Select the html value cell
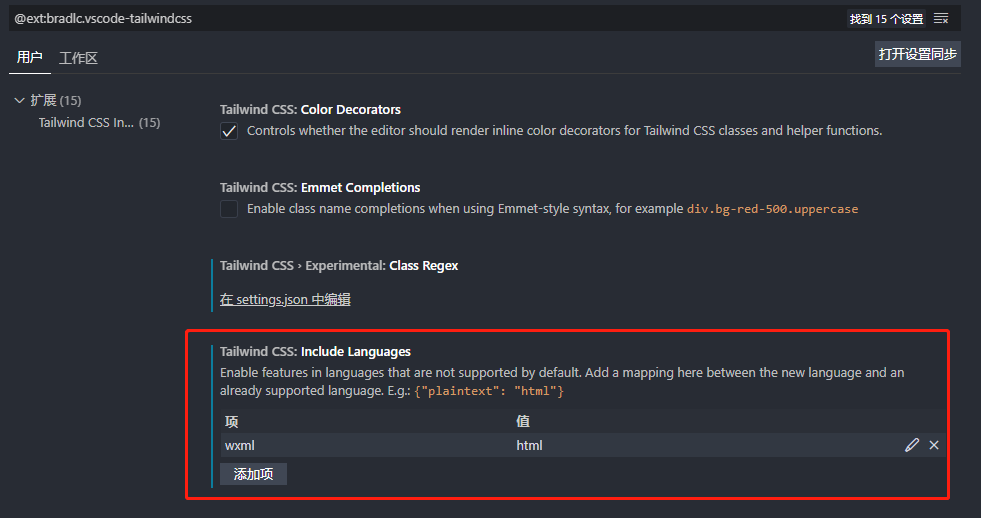Screen dimensions: 981x518 click(529, 445)
